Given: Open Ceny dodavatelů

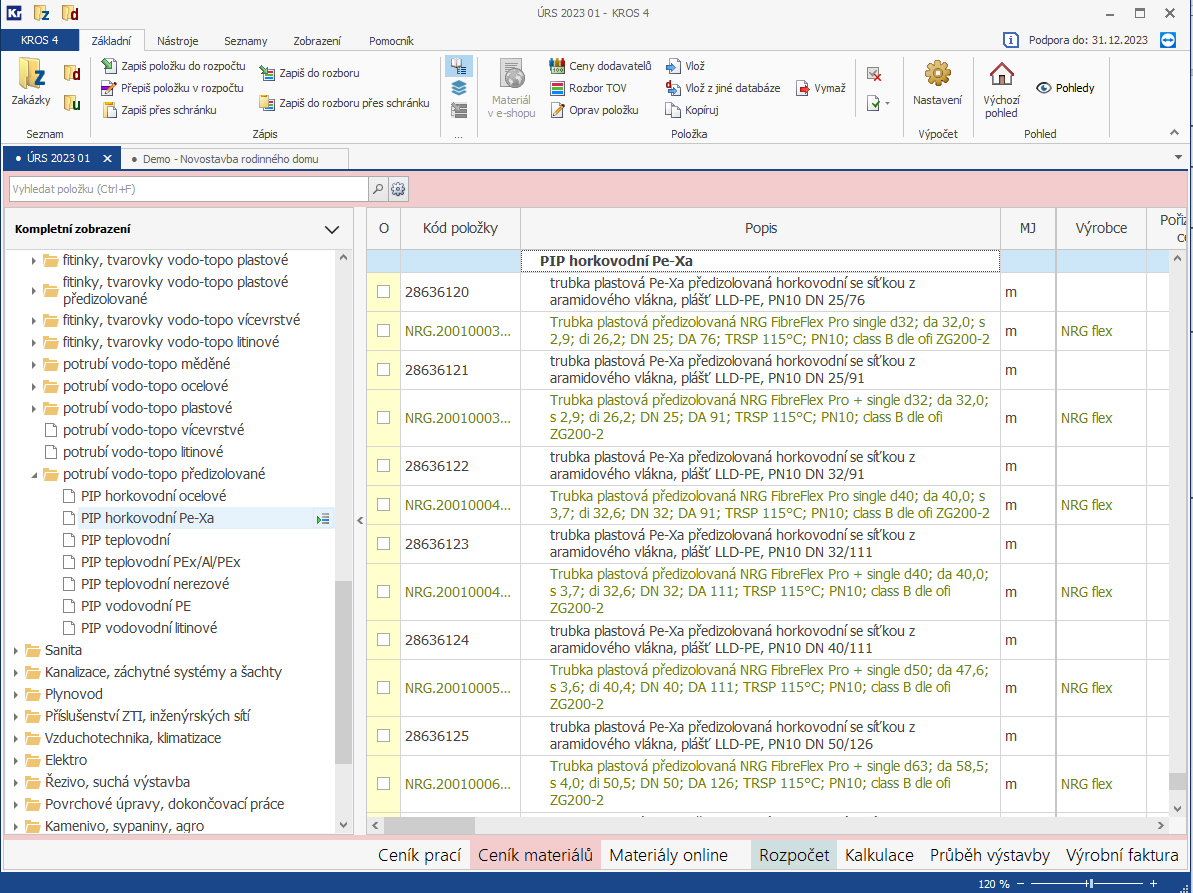Looking at the screenshot, I should point(600,66).
